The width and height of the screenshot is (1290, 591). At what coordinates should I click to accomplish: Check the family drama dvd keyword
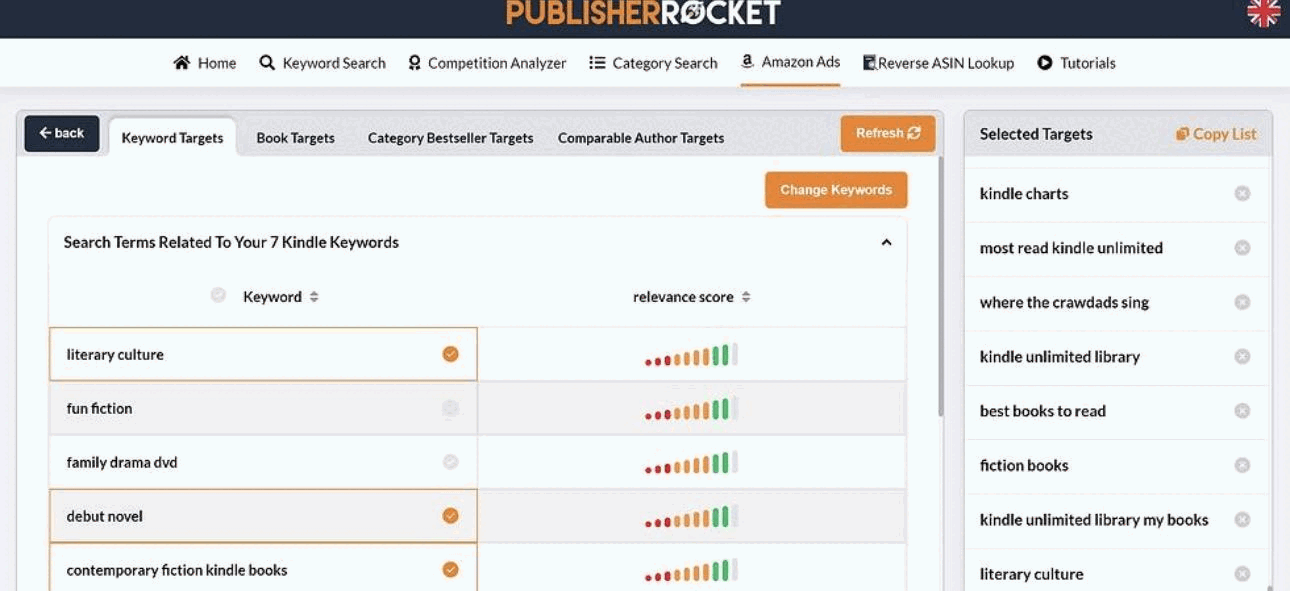click(450, 462)
